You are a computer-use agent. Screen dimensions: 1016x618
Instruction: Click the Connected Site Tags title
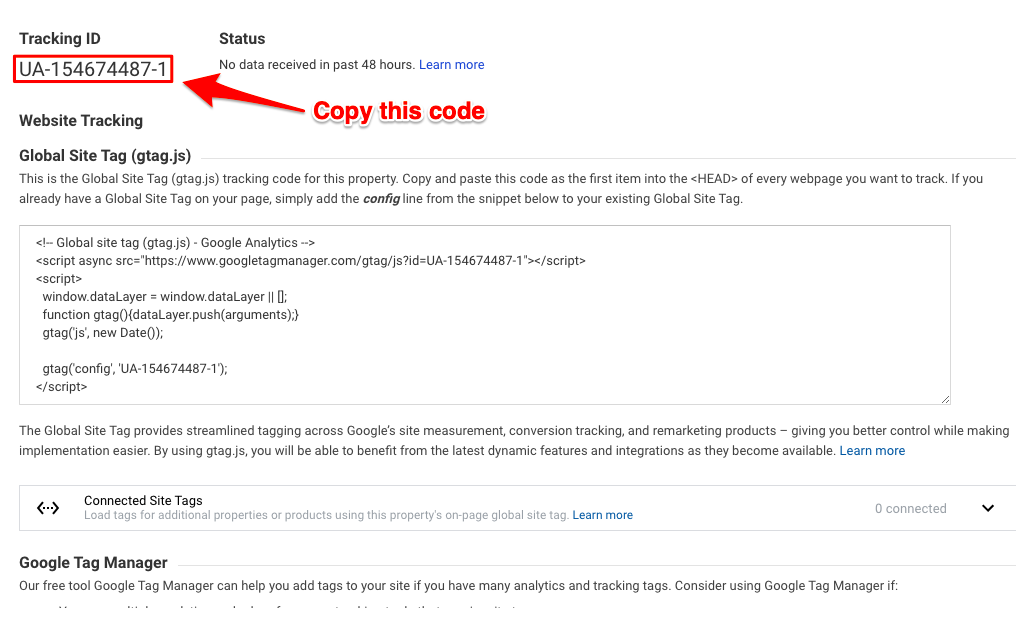[143, 500]
